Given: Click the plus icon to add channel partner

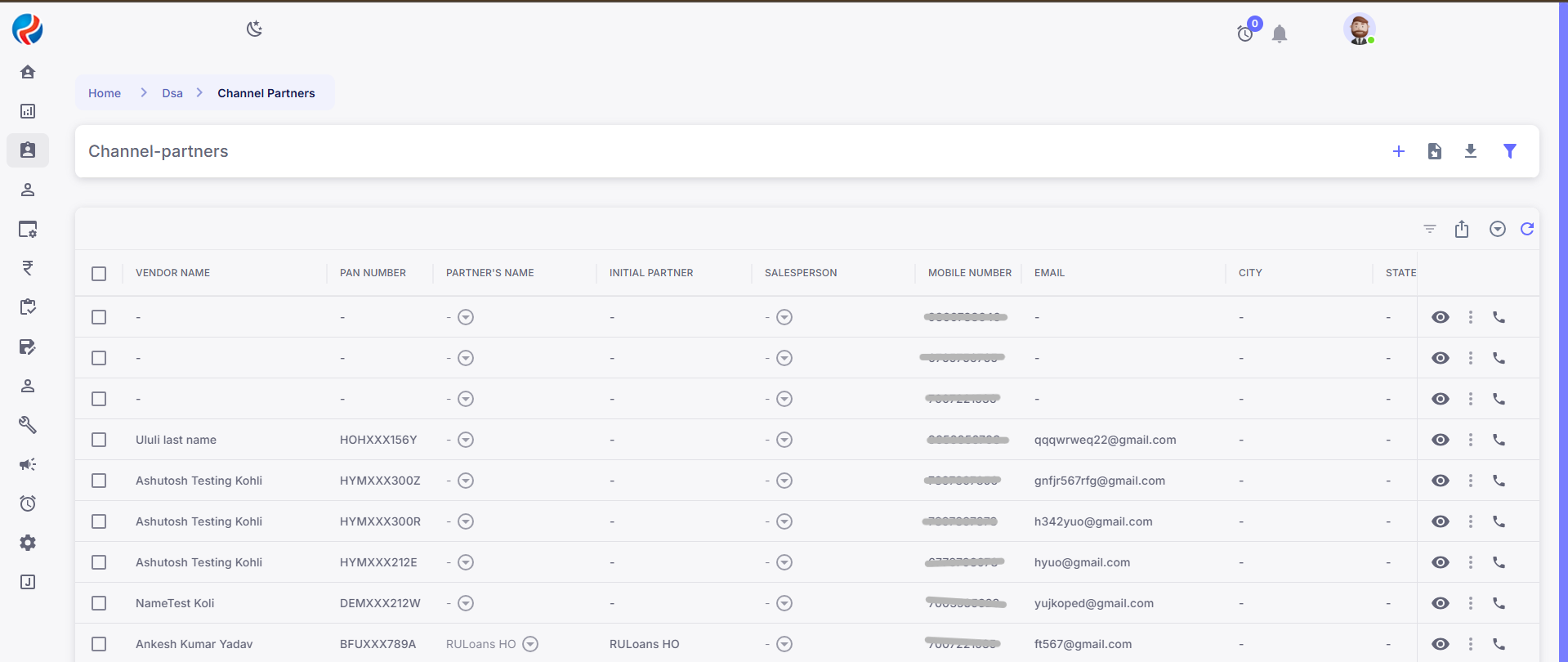Looking at the screenshot, I should [x=1398, y=151].
